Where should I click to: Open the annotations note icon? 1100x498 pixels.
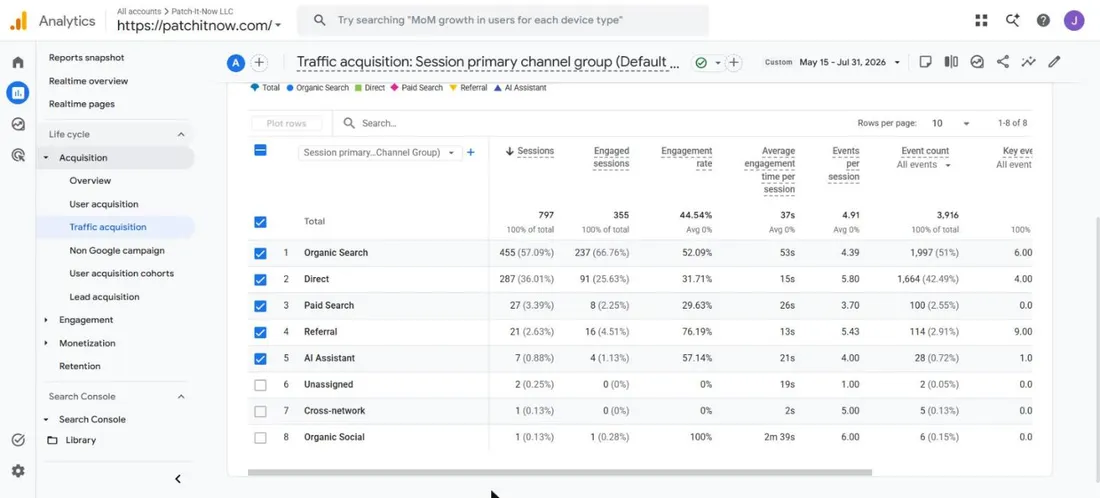tap(925, 62)
